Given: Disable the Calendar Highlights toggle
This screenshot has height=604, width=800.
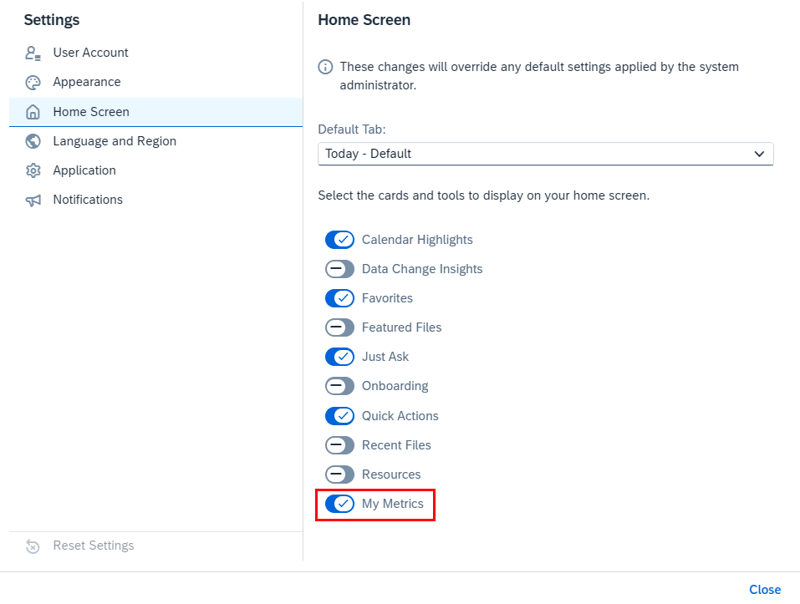Looking at the screenshot, I should point(340,239).
